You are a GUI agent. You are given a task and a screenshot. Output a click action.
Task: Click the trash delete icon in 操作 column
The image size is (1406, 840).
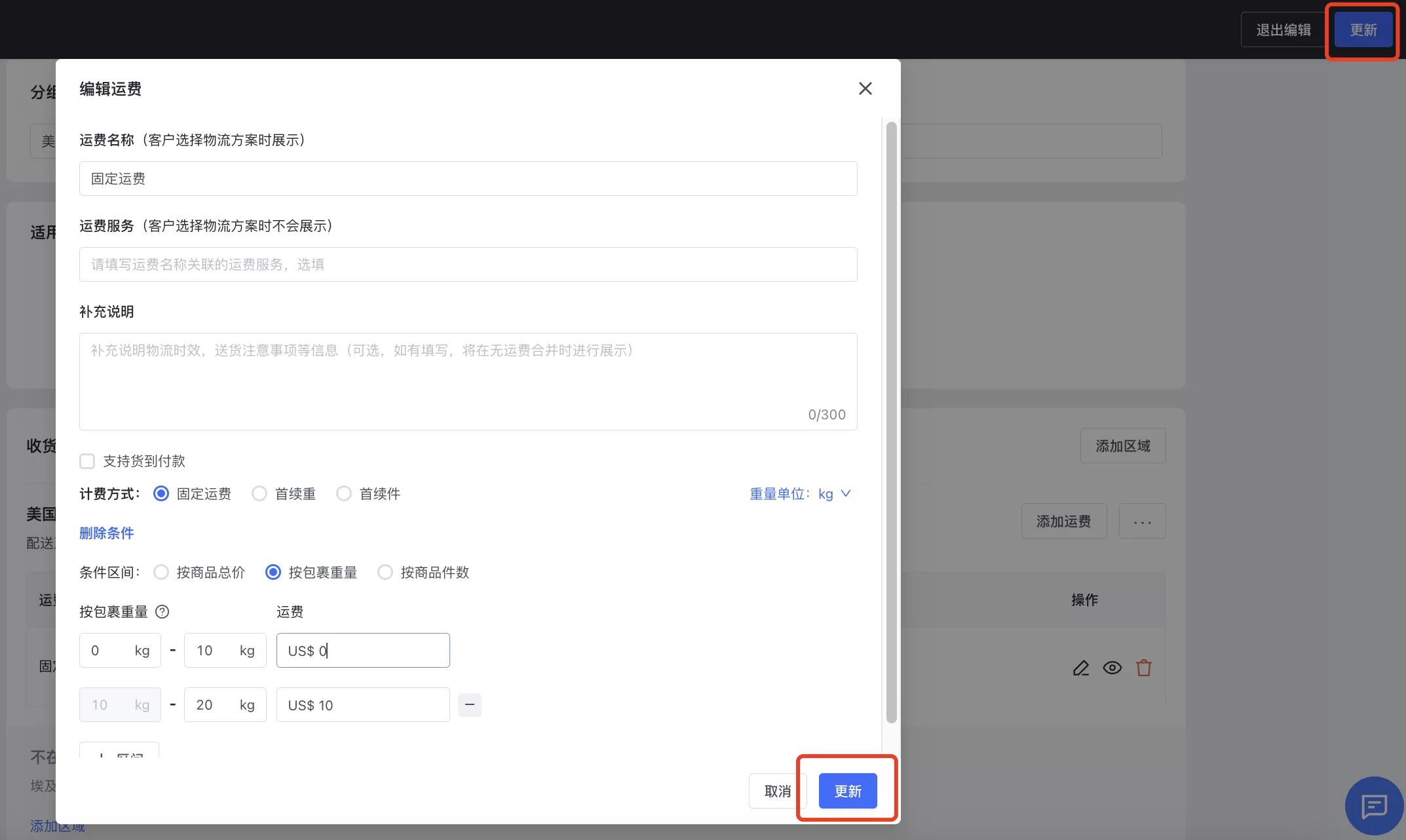click(x=1144, y=668)
